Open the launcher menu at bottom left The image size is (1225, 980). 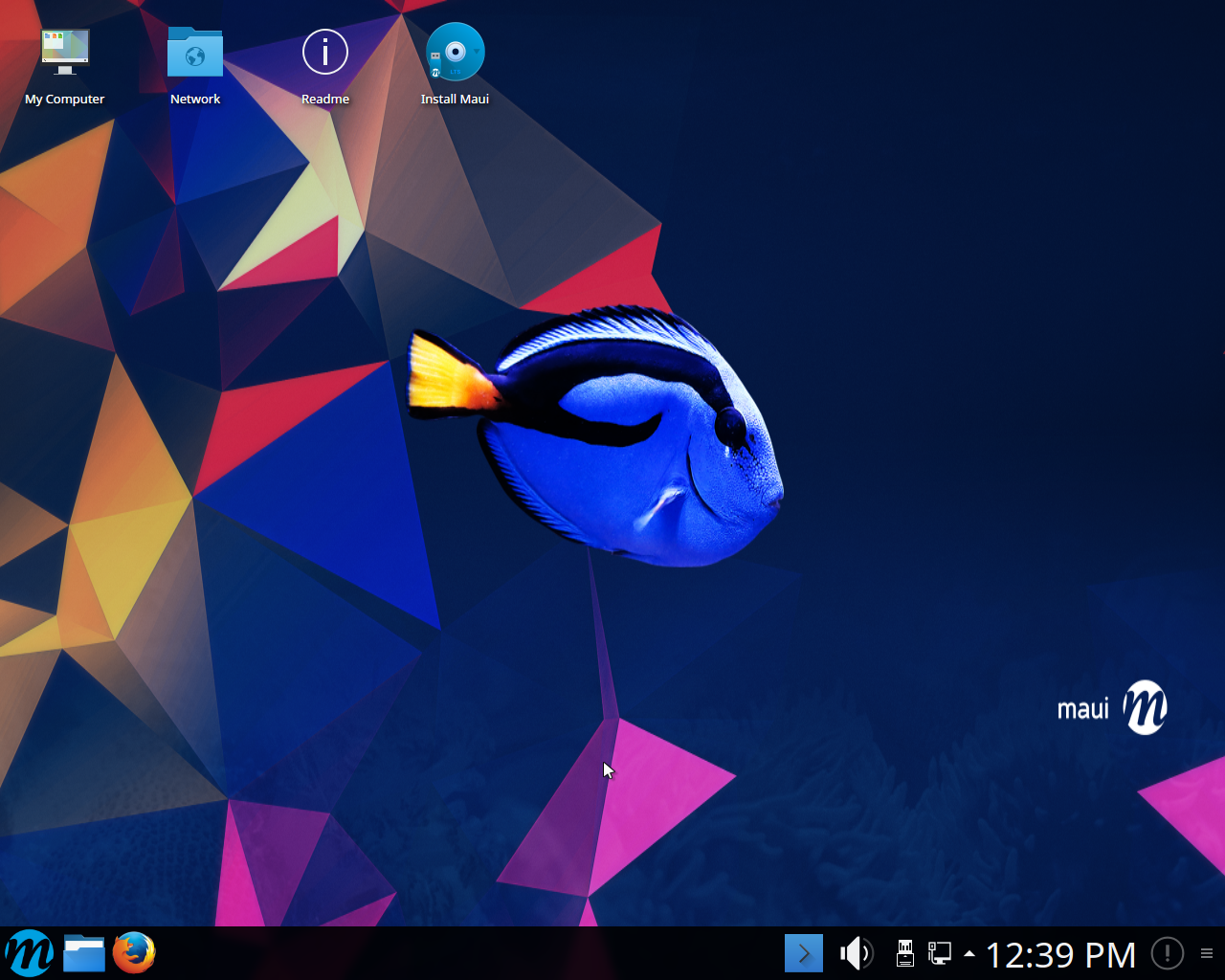[x=29, y=953]
